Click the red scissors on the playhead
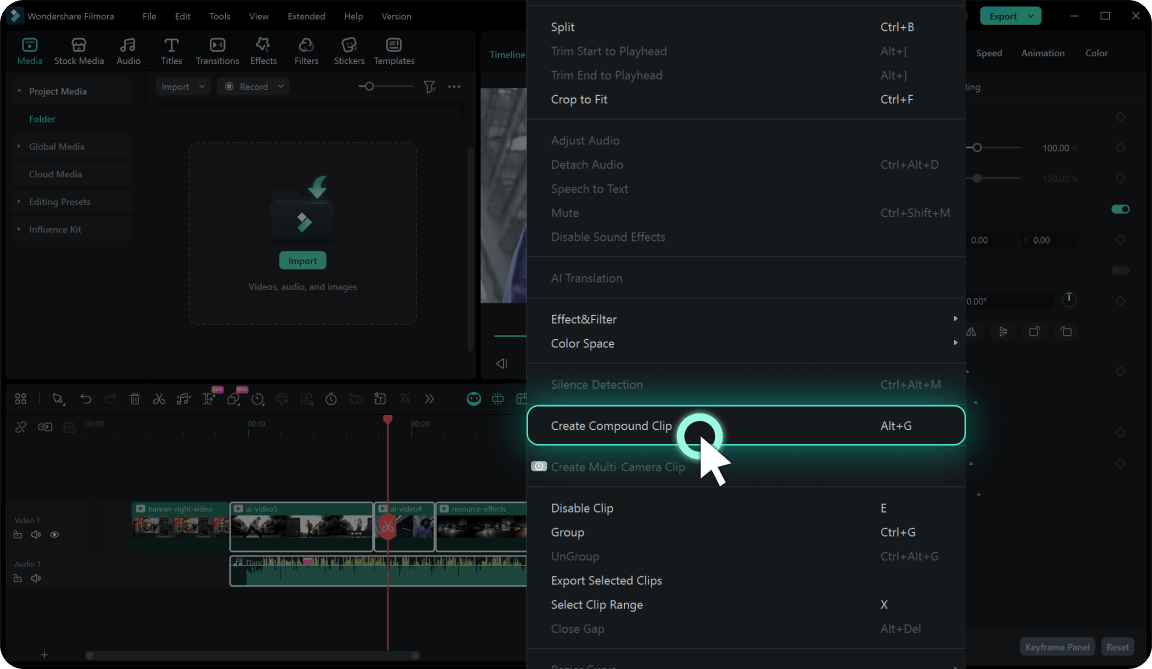The width and height of the screenshot is (1152, 669). click(387, 526)
